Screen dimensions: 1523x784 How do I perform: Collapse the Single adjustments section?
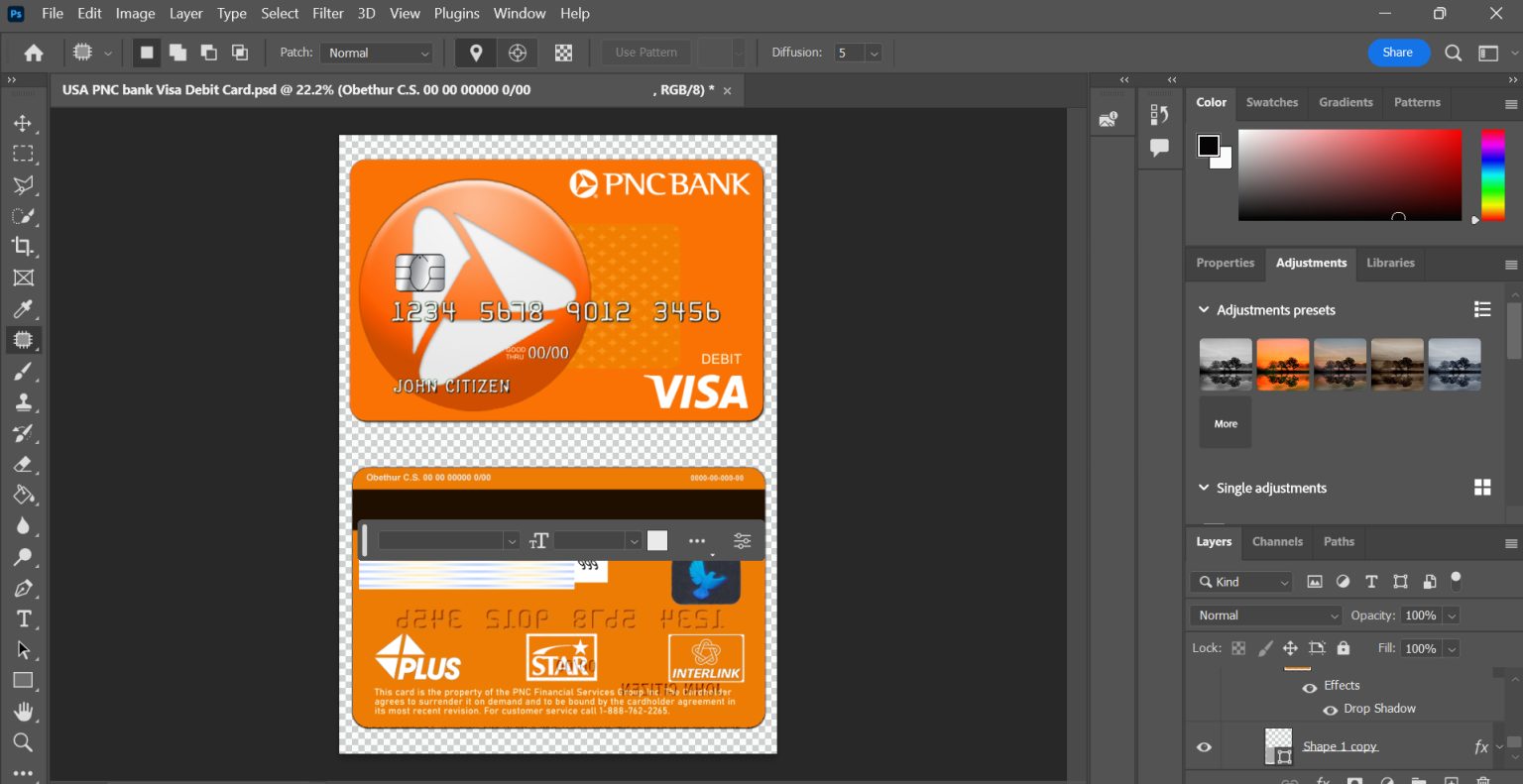[1204, 488]
